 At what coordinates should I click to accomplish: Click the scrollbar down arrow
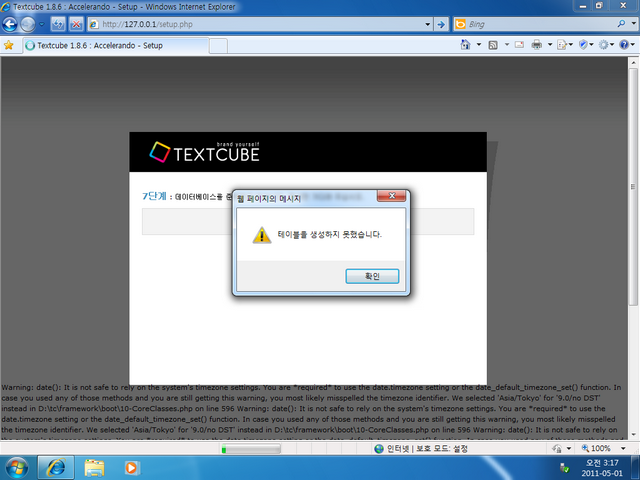tap(633, 435)
